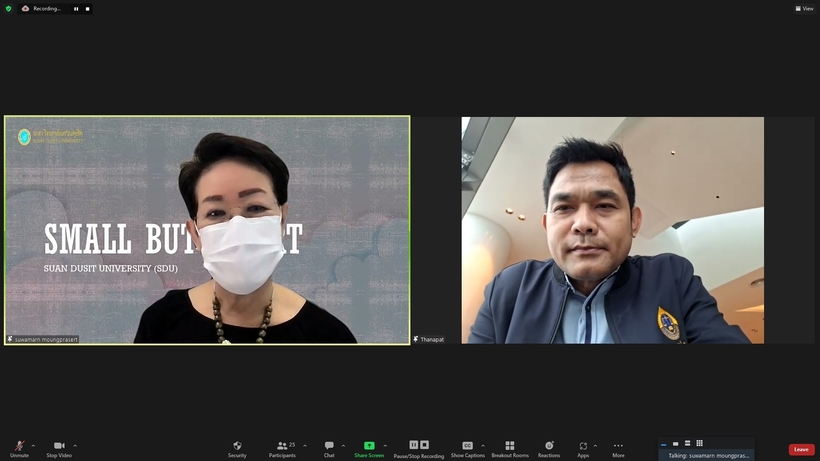This screenshot has height=461, width=820.
Task: Open the Chat panel
Action: (329, 448)
